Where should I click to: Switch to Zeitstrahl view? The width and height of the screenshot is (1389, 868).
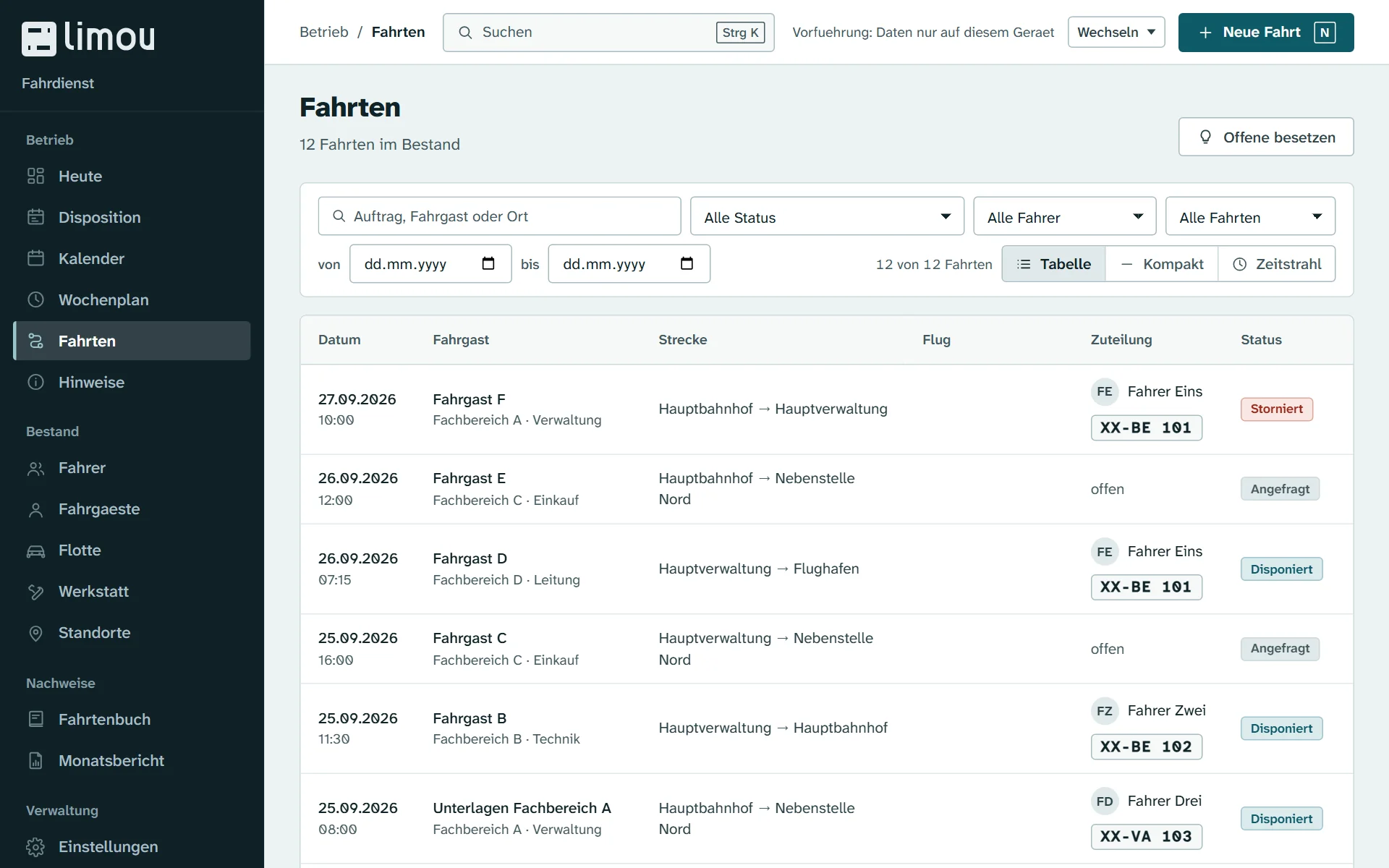1277,264
